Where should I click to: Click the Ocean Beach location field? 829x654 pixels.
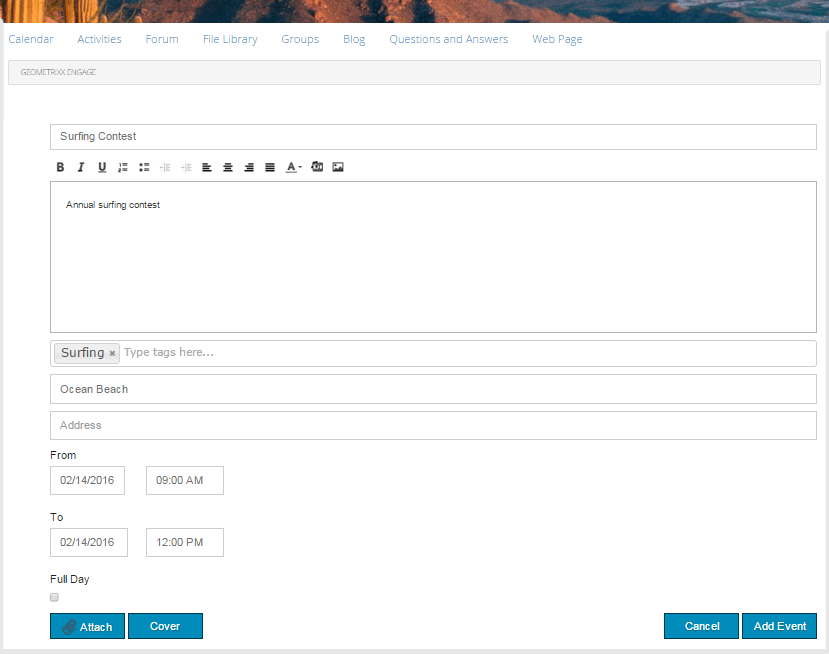pos(433,389)
